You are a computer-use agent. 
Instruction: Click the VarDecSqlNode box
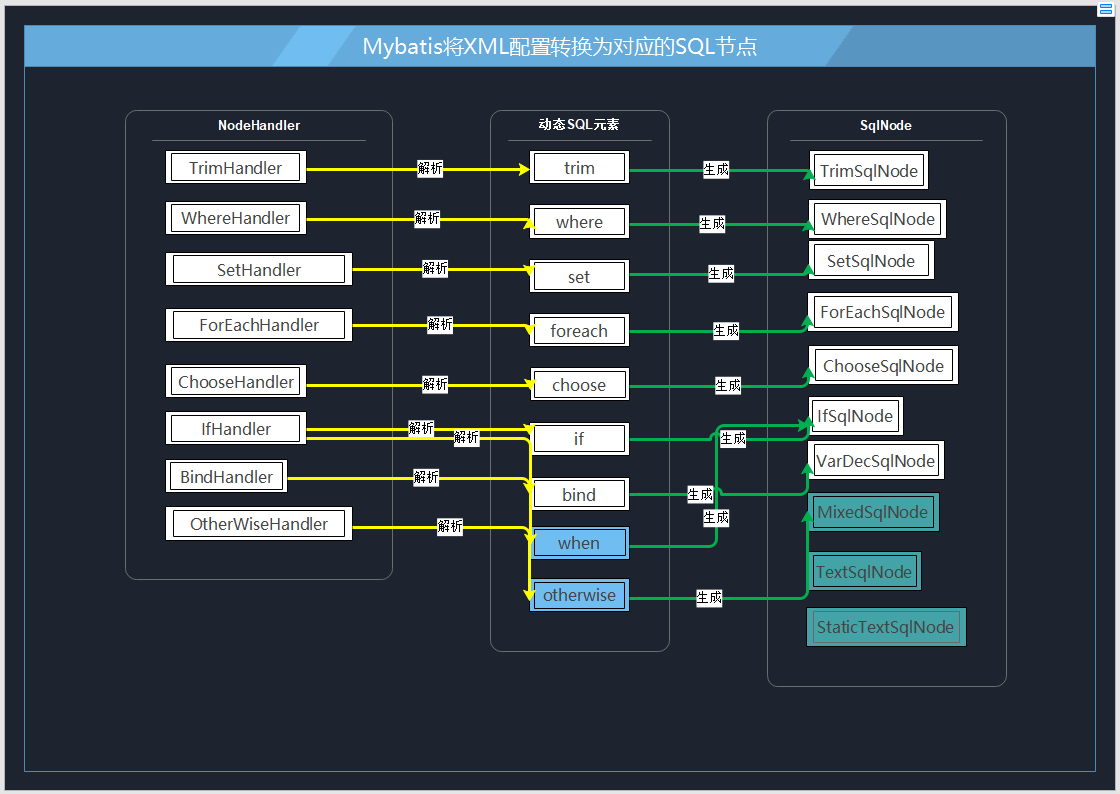tap(875, 461)
